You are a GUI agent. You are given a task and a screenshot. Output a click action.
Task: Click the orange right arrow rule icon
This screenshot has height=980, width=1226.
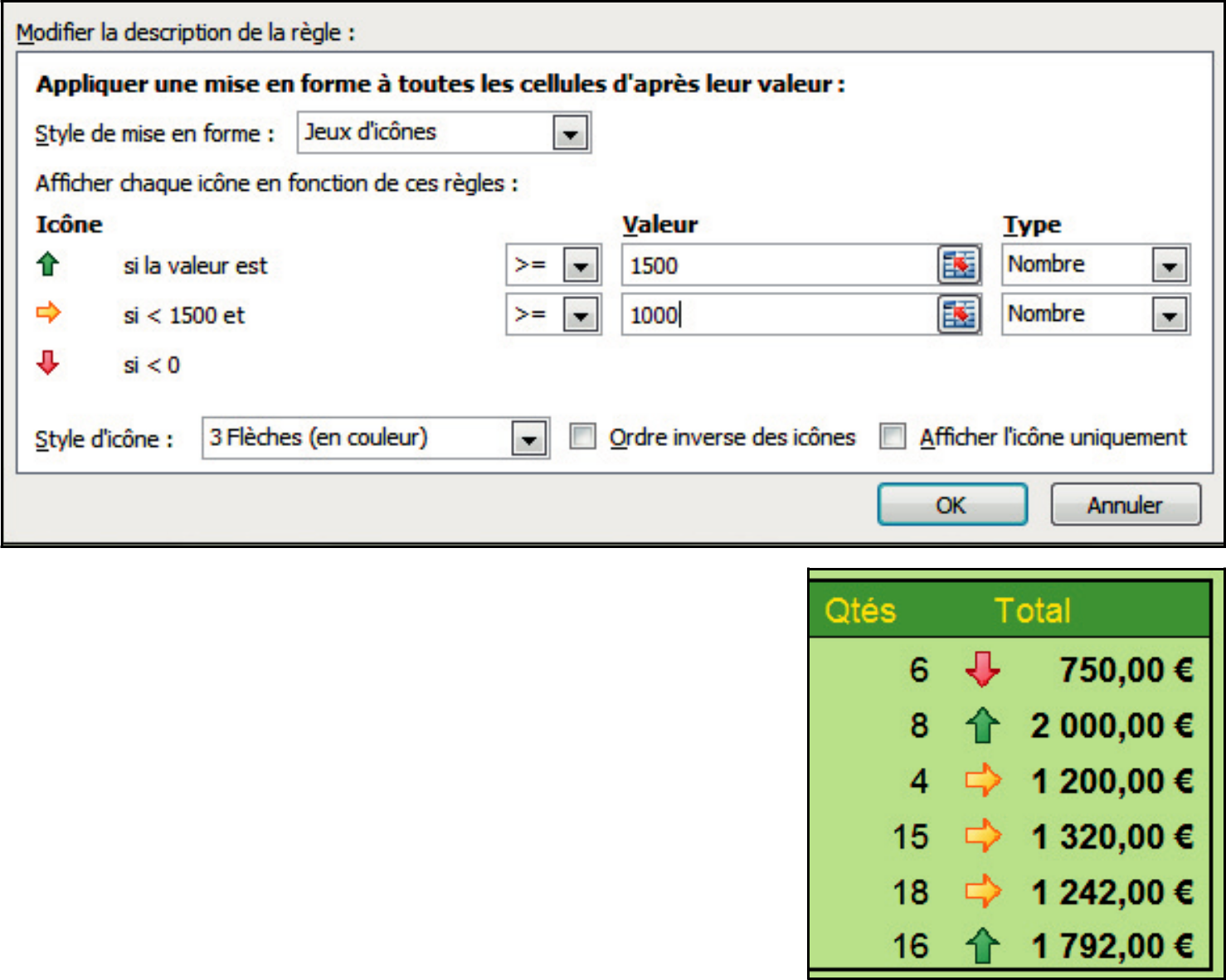(x=49, y=313)
